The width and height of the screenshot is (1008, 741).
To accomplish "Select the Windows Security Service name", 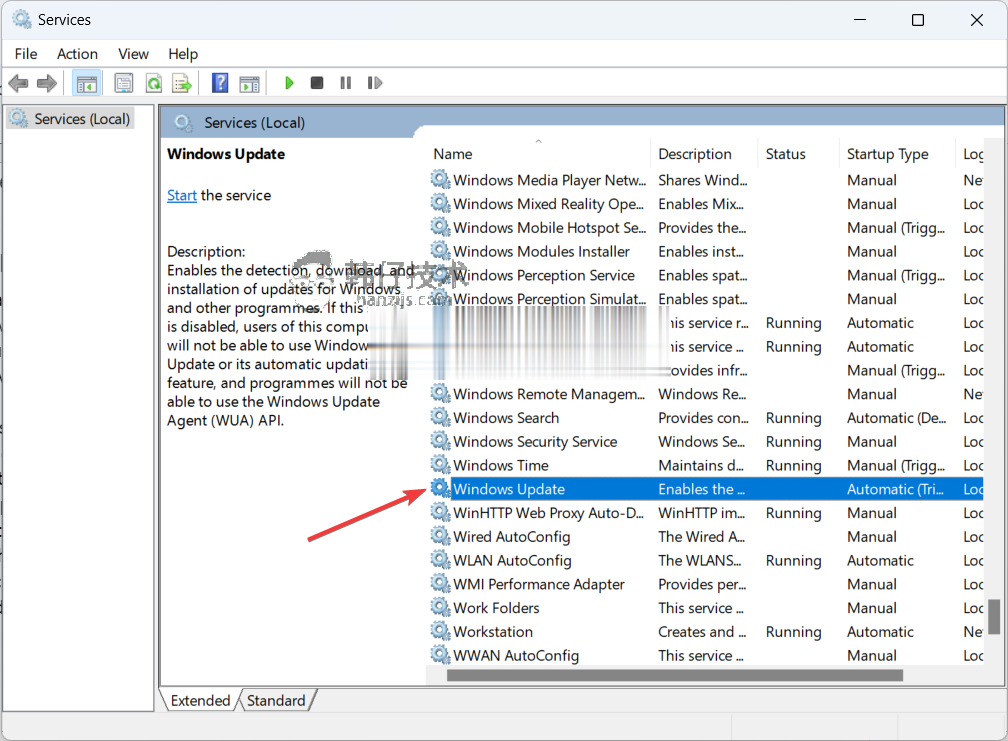I will [535, 442].
